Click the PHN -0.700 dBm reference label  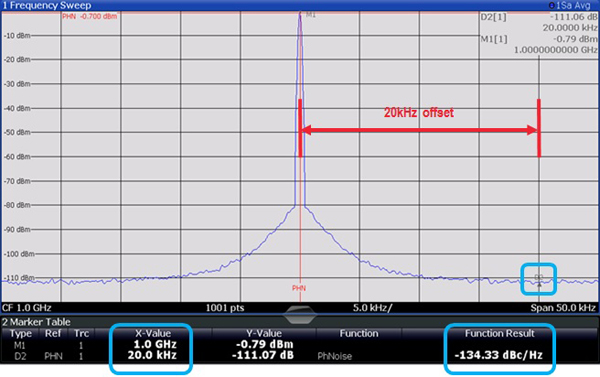click(90, 16)
